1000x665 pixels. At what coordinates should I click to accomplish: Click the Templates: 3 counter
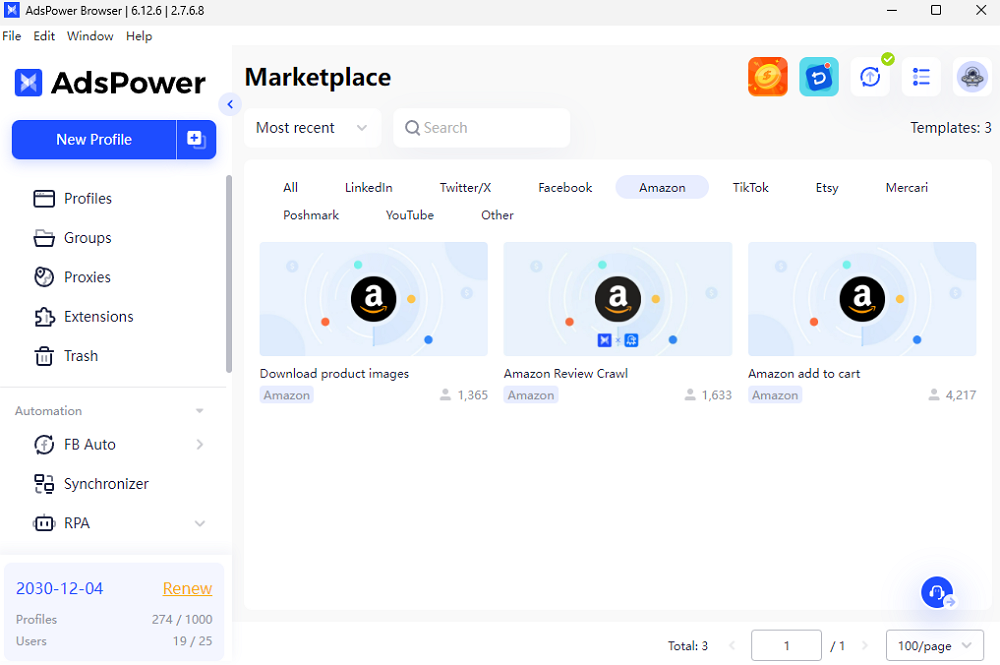click(x=950, y=128)
